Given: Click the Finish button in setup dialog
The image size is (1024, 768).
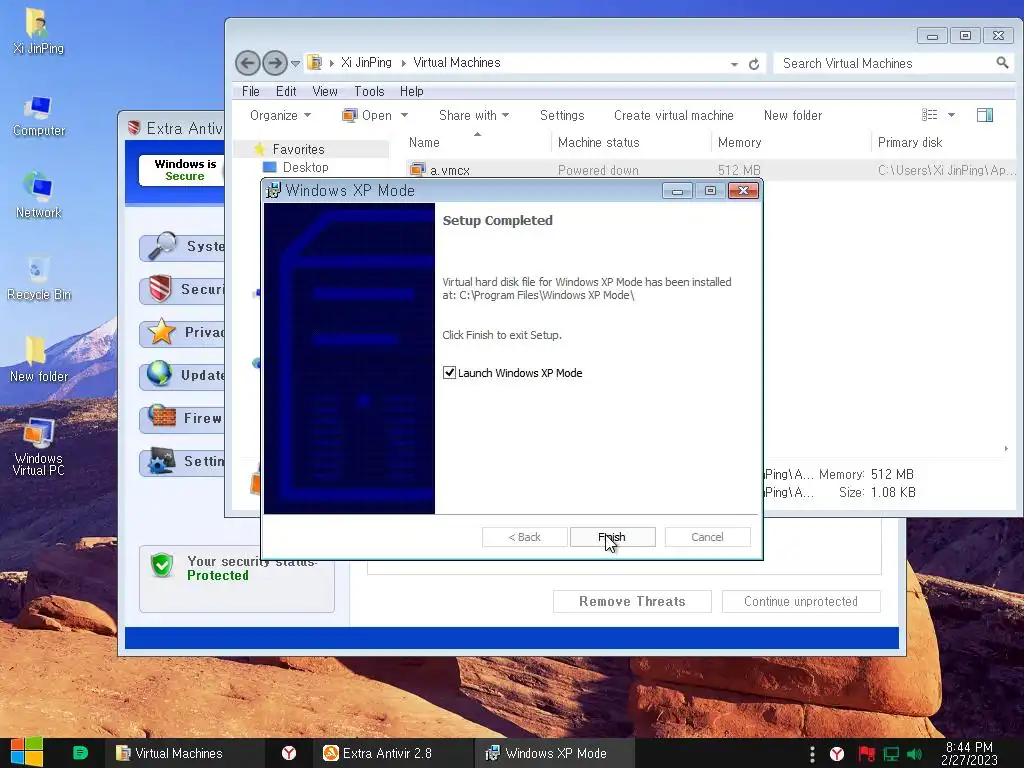Looking at the screenshot, I should point(612,537).
